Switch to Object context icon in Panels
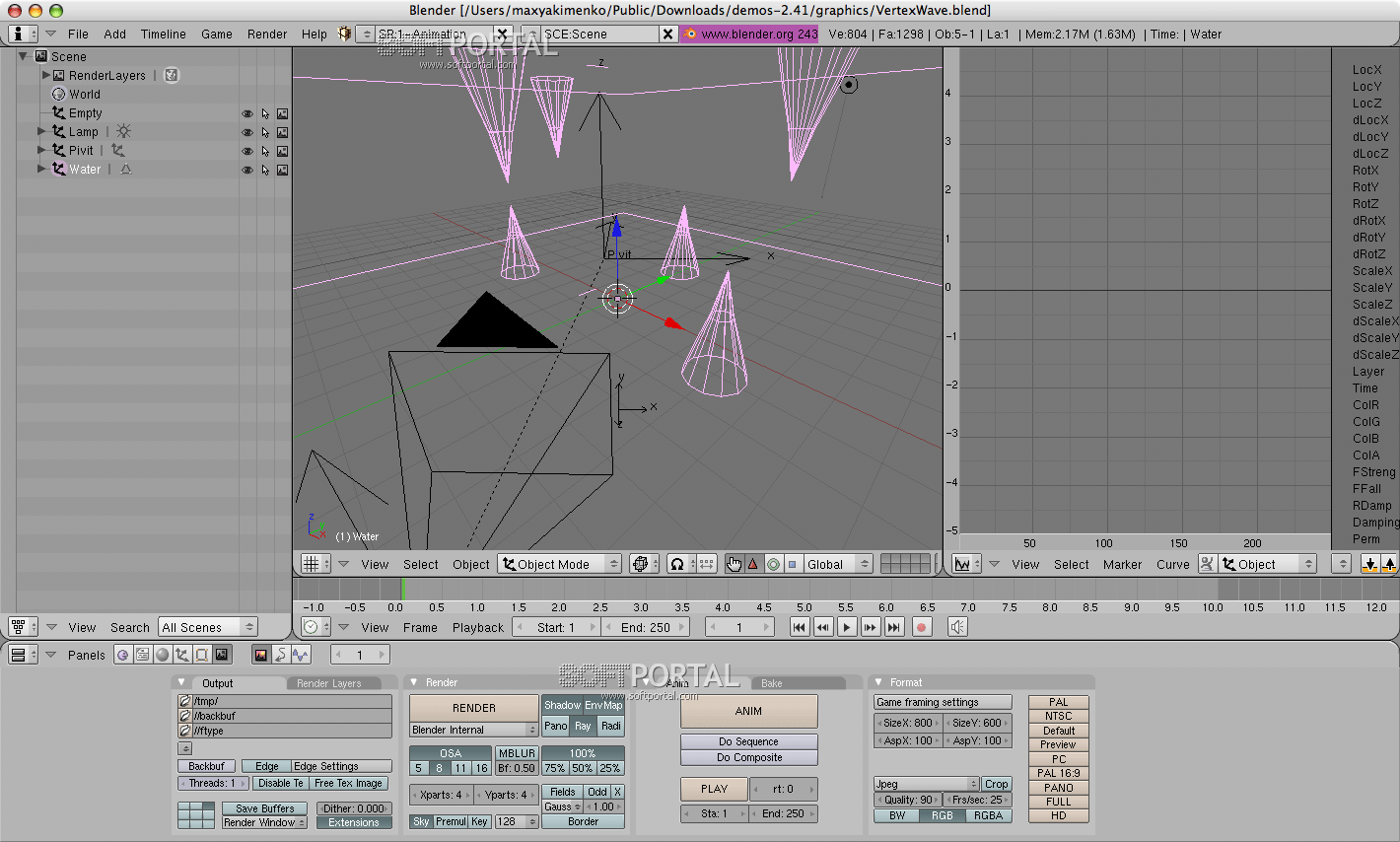The height and width of the screenshot is (842, 1400). point(181,655)
